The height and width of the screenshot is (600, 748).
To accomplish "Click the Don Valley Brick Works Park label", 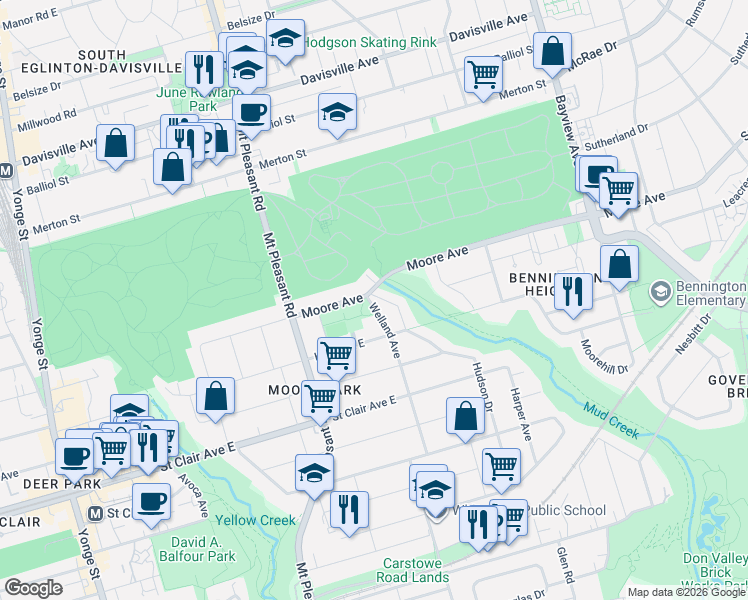I will point(715,571).
